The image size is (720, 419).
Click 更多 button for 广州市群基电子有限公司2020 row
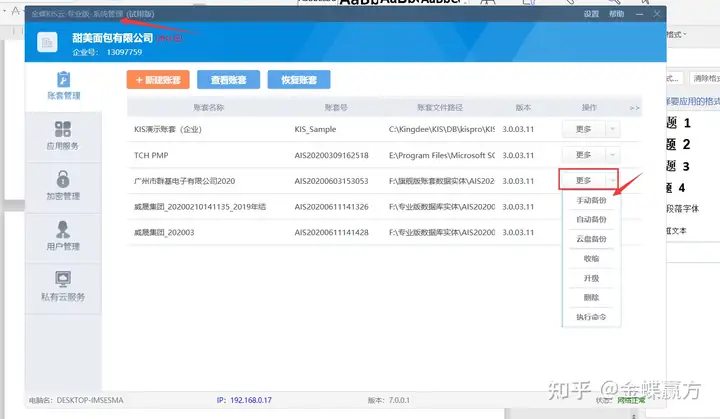[x=584, y=181]
